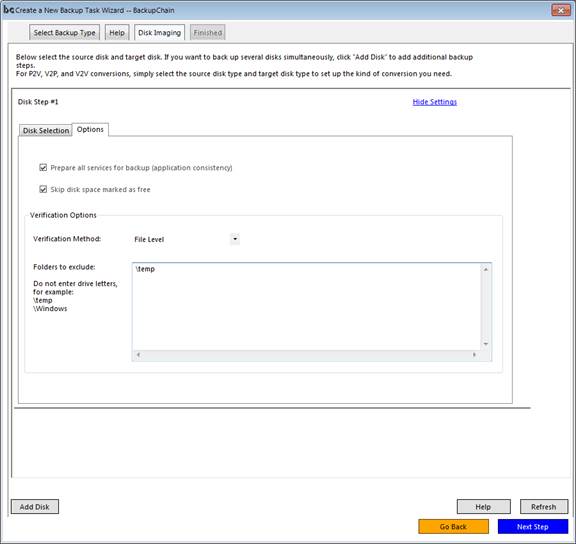Image resolution: width=576 pixels, height=544 pixels.
Task: Open the Options tab
Action: click(x=90, y=130)
